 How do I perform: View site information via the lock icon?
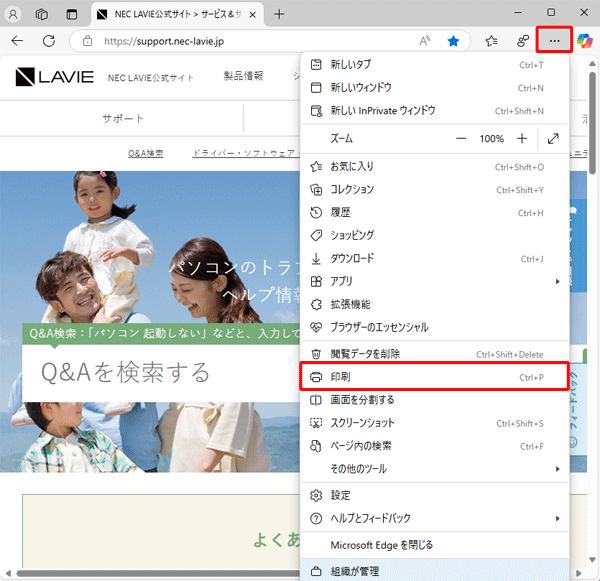point(88,41)
